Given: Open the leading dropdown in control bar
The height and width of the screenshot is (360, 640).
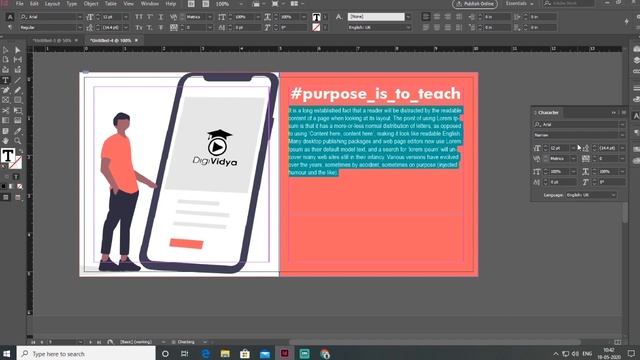Looking at the screenshot, I should coord(126,28).
